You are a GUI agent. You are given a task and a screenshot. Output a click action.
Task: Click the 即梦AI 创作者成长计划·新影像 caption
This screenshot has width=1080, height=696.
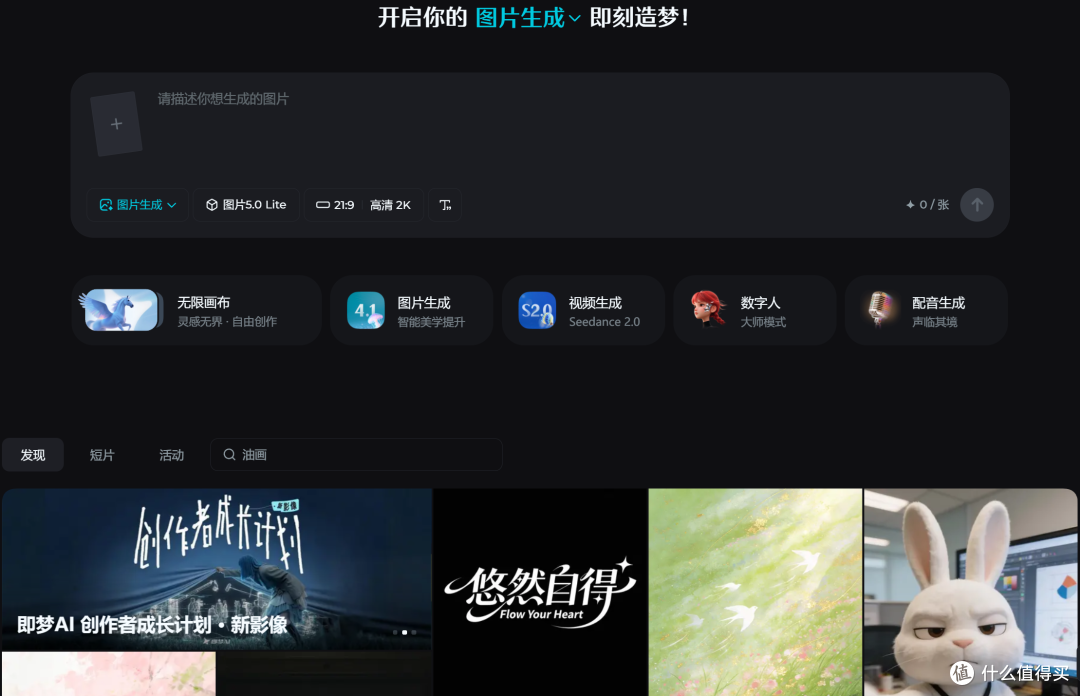[152, 625]
